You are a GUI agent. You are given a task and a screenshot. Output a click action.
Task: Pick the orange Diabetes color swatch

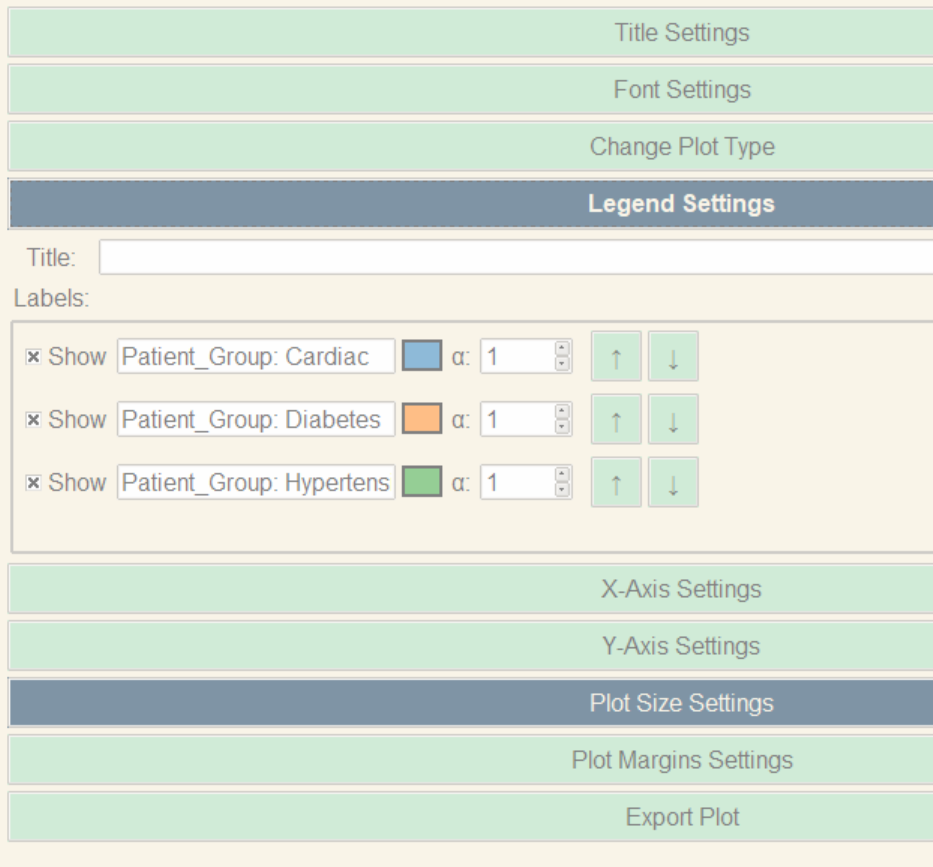(x=422, y=420)
